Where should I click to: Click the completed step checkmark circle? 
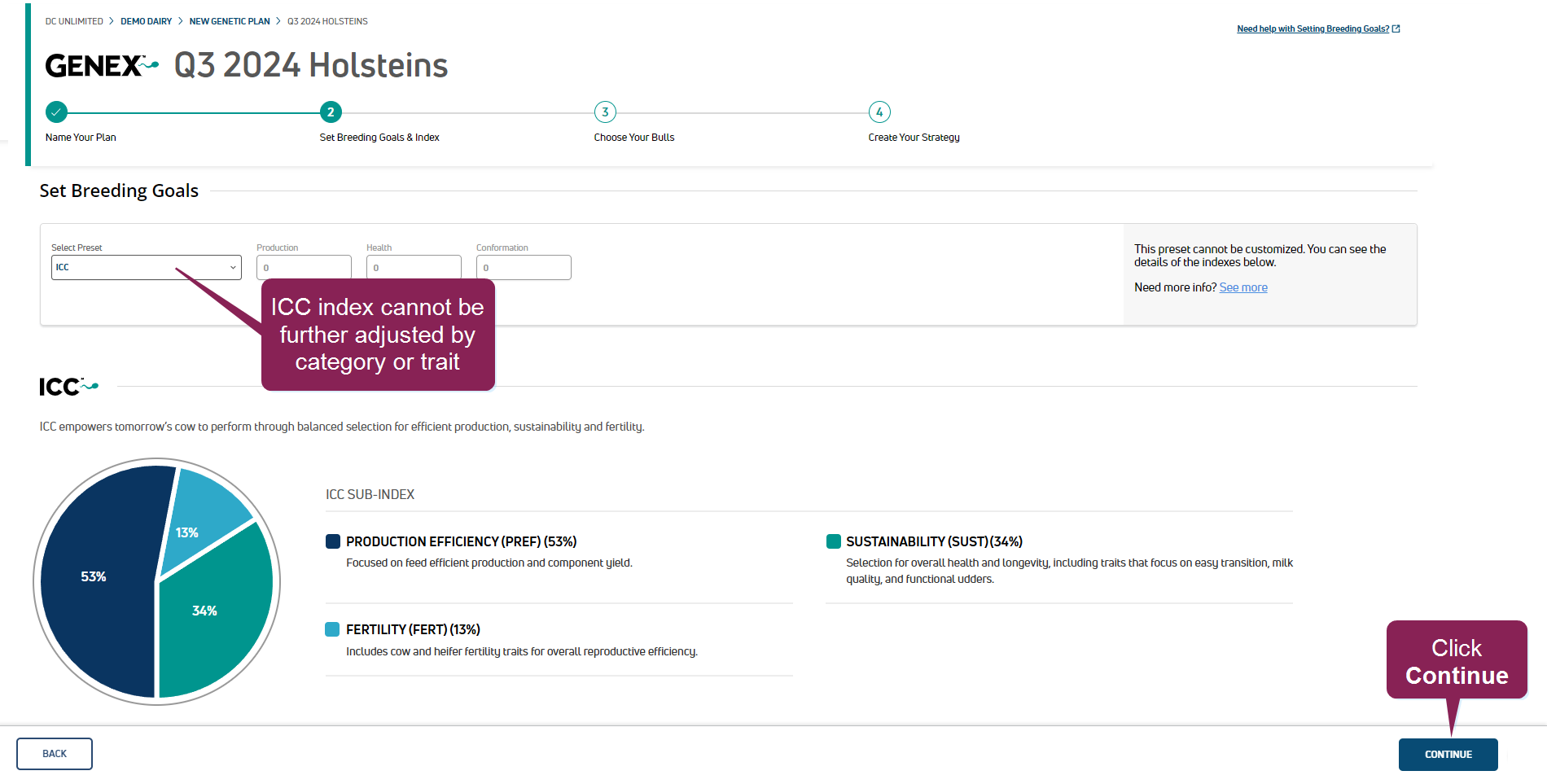coord(56,112)
